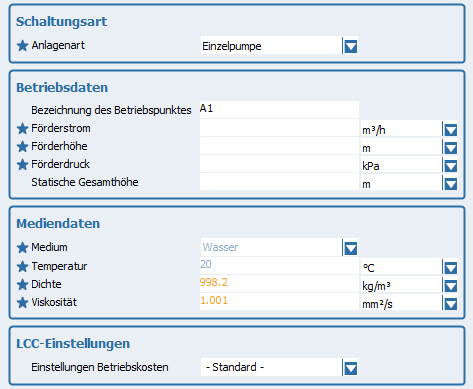Click the Statische Gesamthöhe input field
The width and height of the screenshot is (473, 389).
tap(279, 182)
